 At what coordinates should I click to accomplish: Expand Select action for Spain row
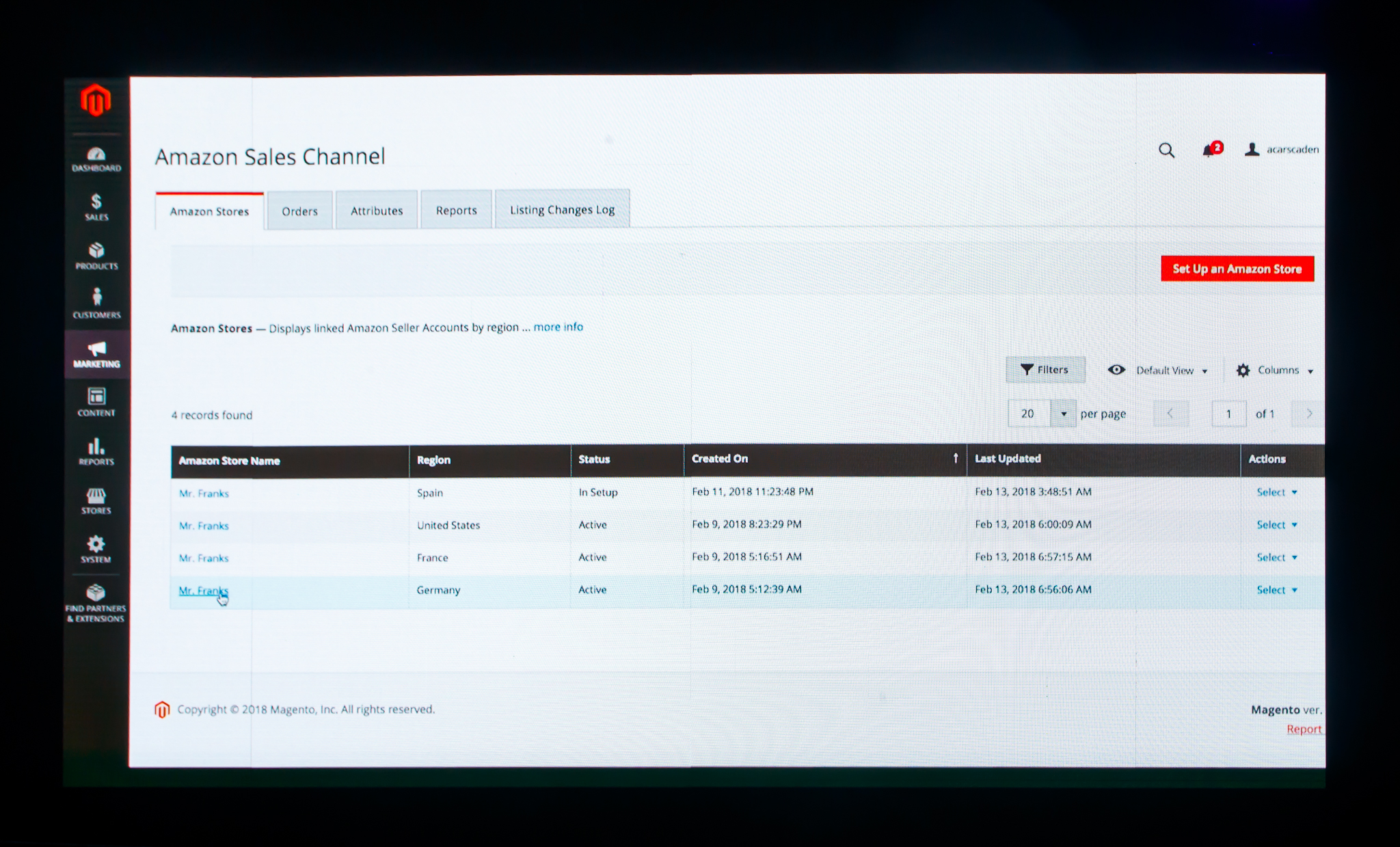click(1276, 492)
